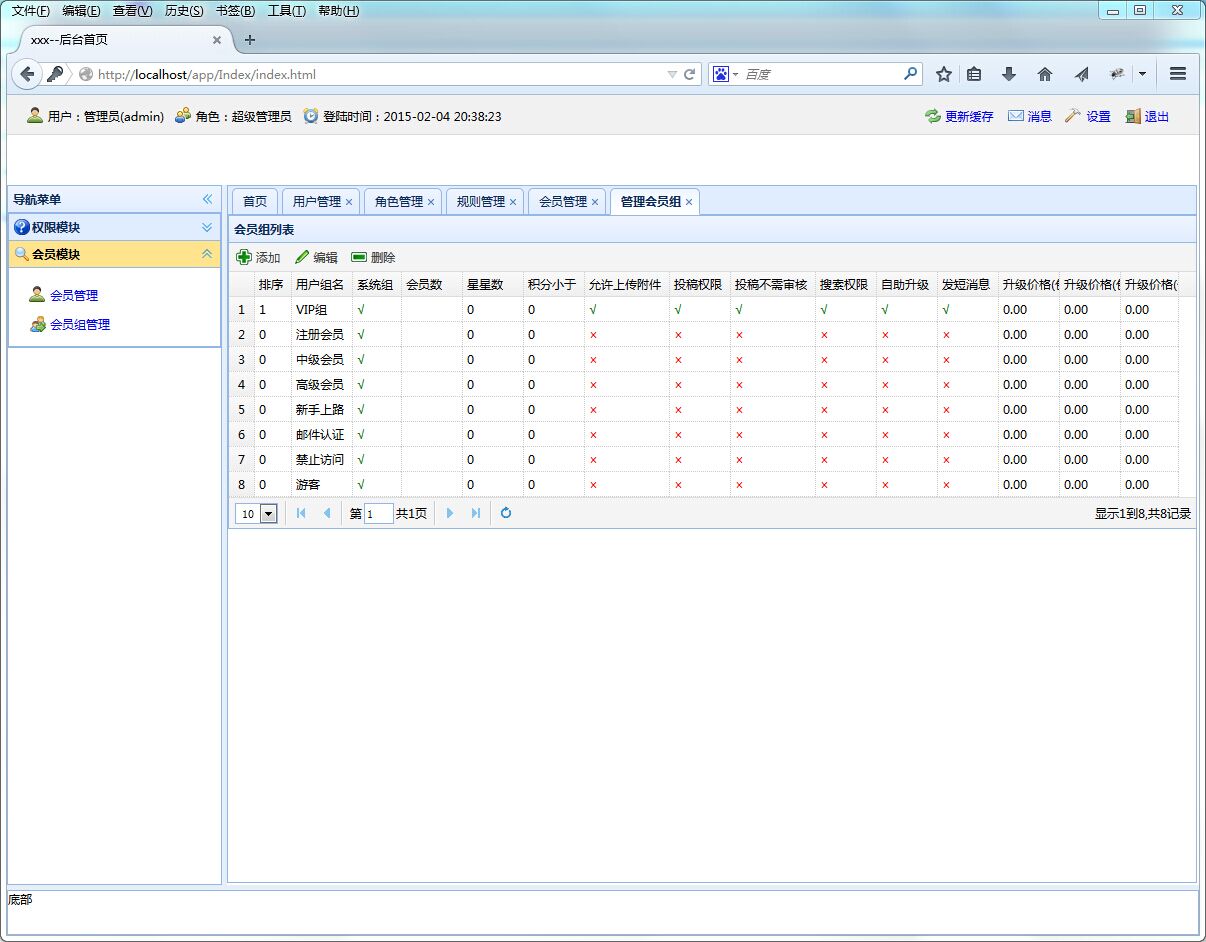Open a new browser tab with plus

click(x=250, y=40)
